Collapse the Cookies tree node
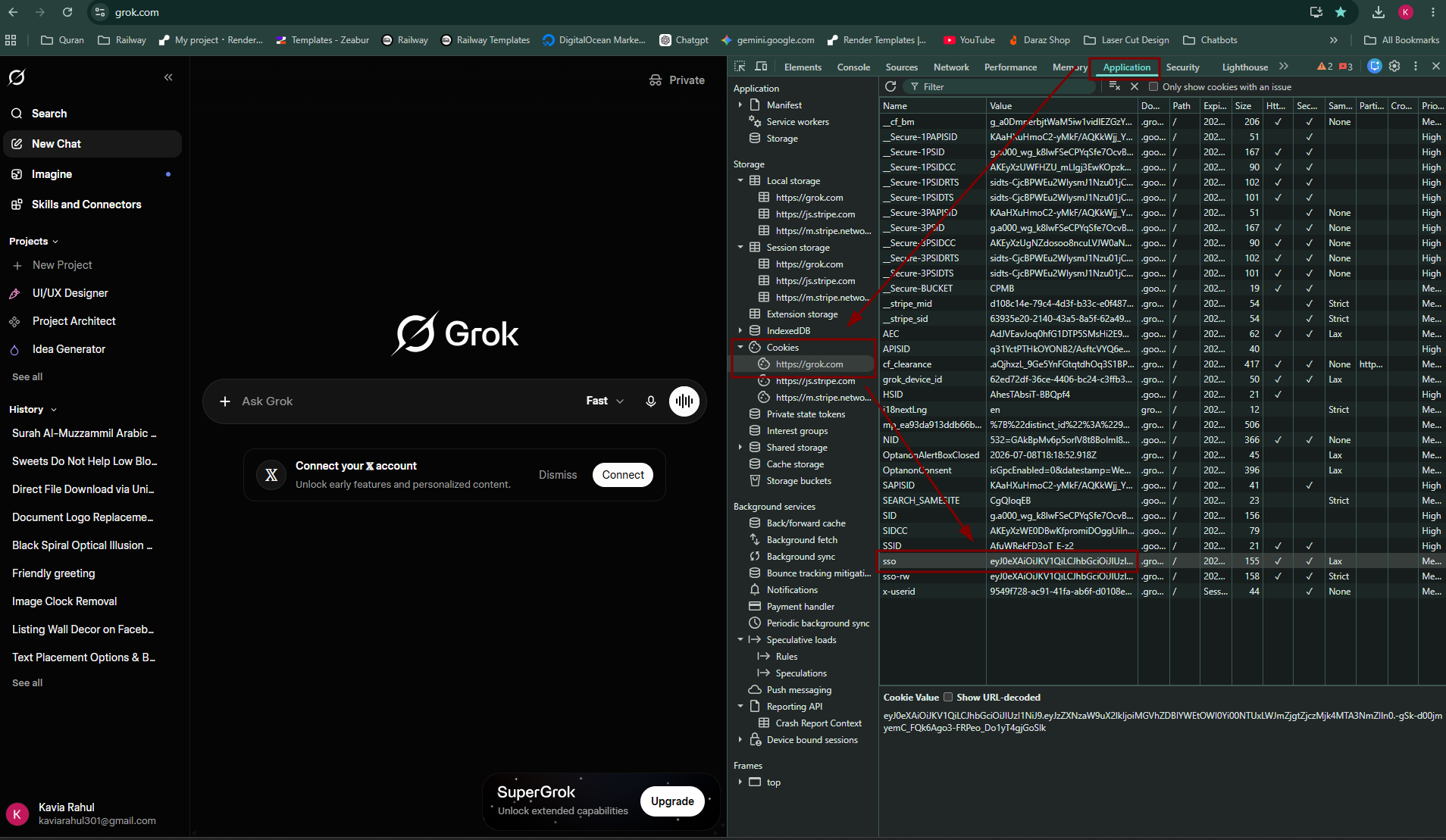 (740, 348)
